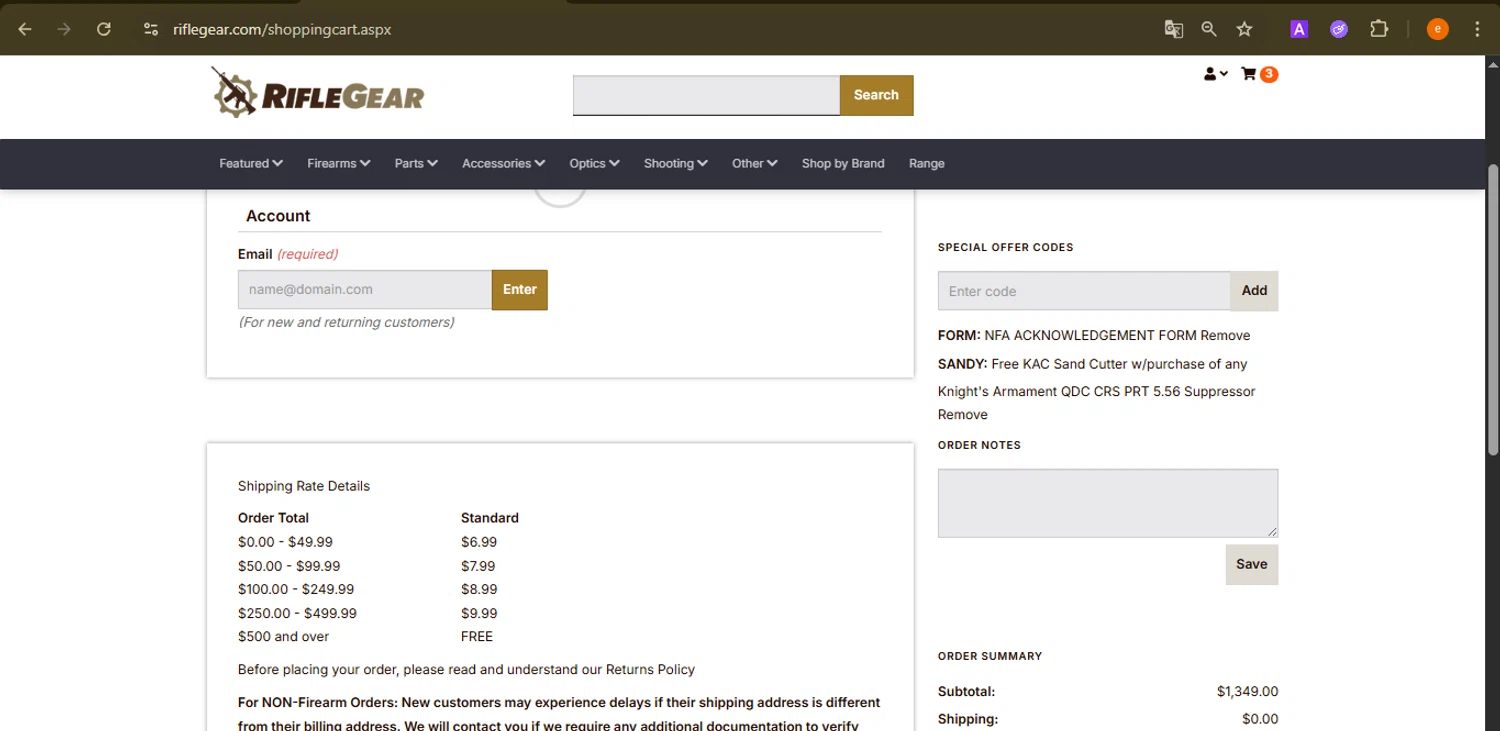Open the Range page

point(926,163)
